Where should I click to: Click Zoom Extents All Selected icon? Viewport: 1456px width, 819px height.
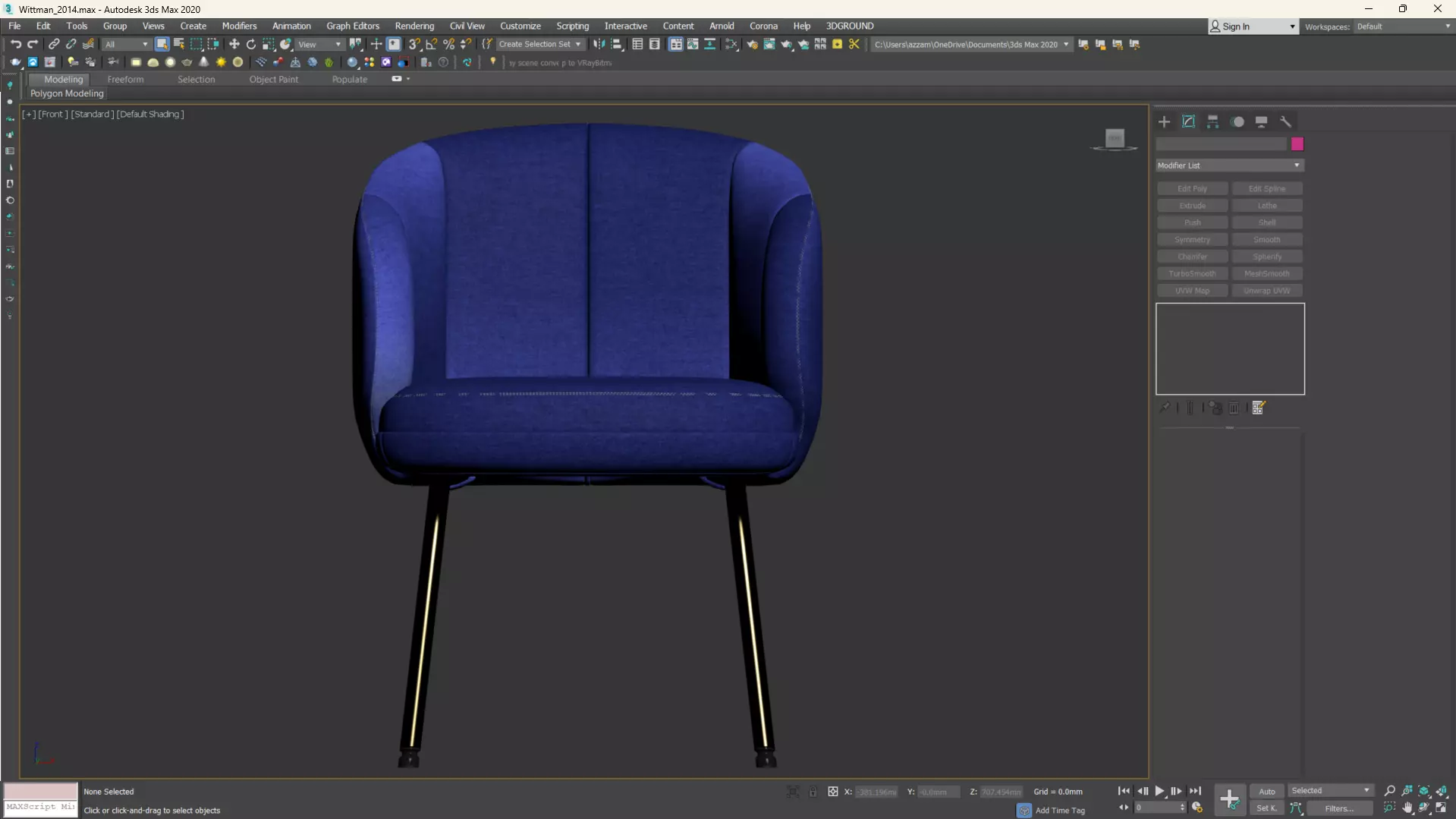1442,791
